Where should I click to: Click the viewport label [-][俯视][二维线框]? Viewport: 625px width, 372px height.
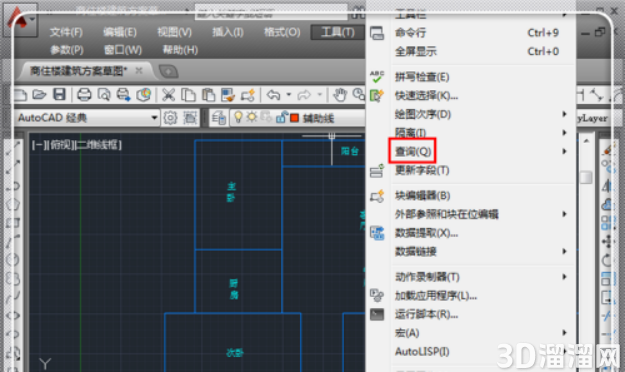point(77,144)
